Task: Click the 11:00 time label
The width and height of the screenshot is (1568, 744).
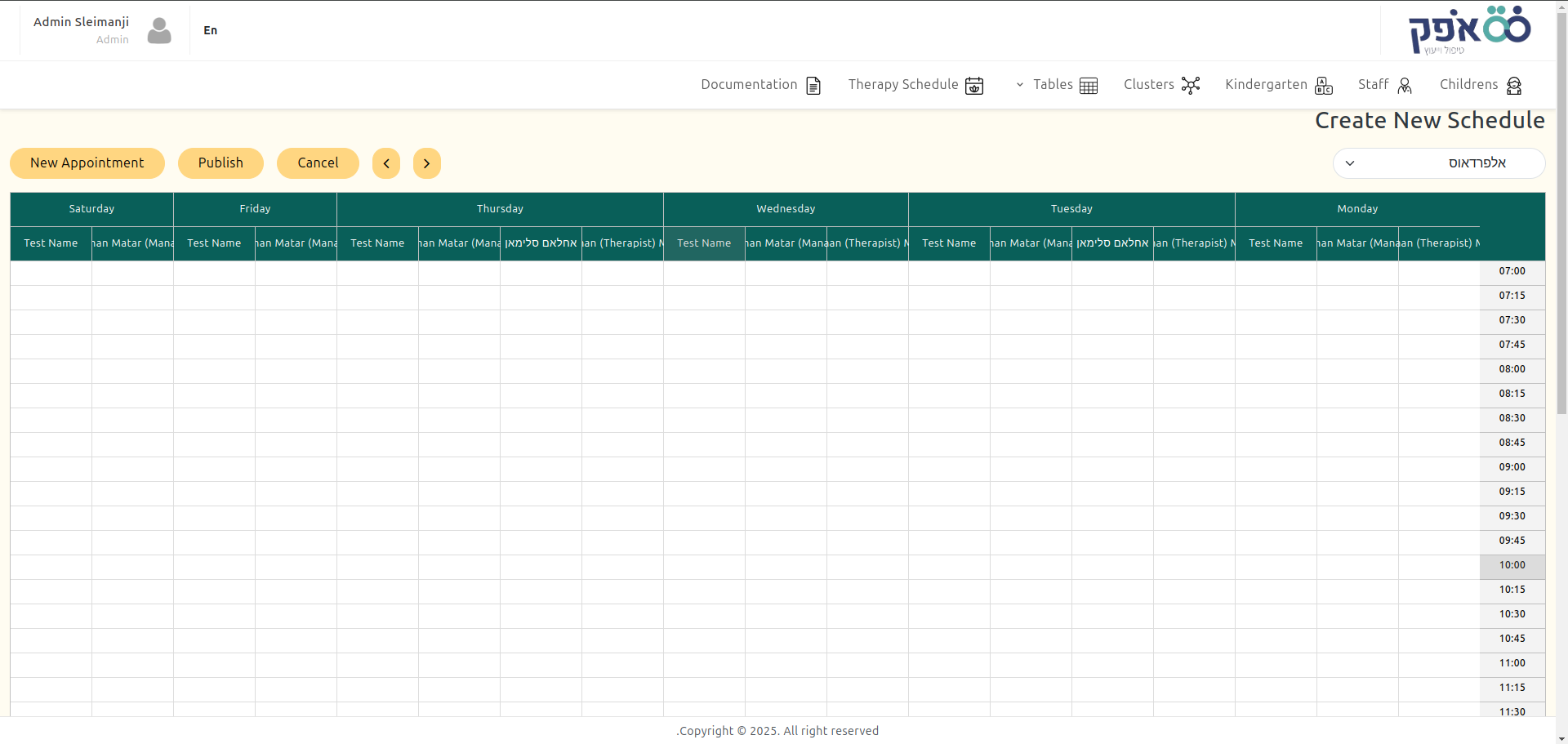Action: 1512,663
